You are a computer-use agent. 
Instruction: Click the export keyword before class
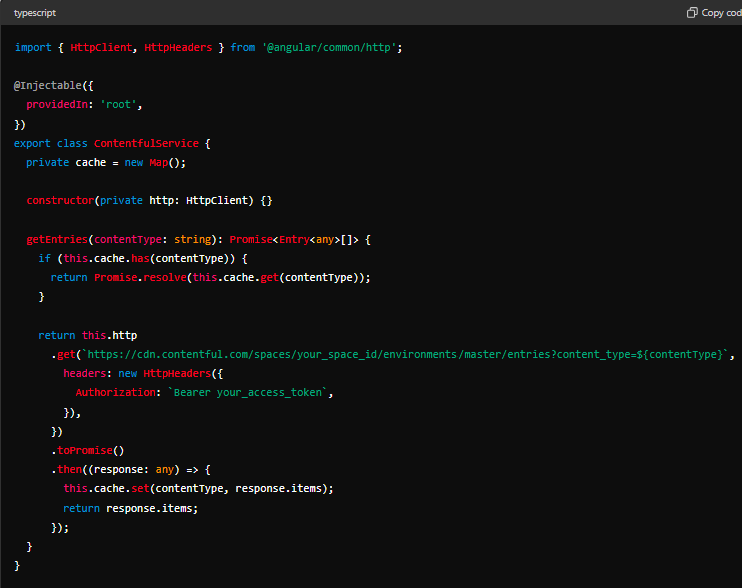point(32,143)
